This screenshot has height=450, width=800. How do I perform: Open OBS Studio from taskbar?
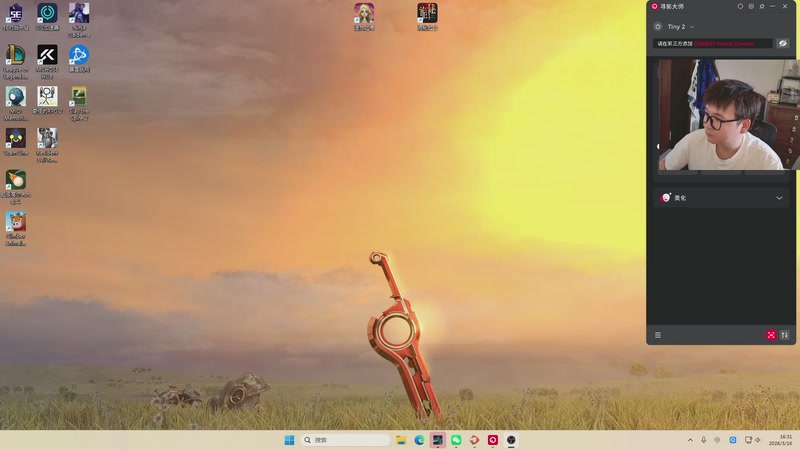[x=511, y=440]
